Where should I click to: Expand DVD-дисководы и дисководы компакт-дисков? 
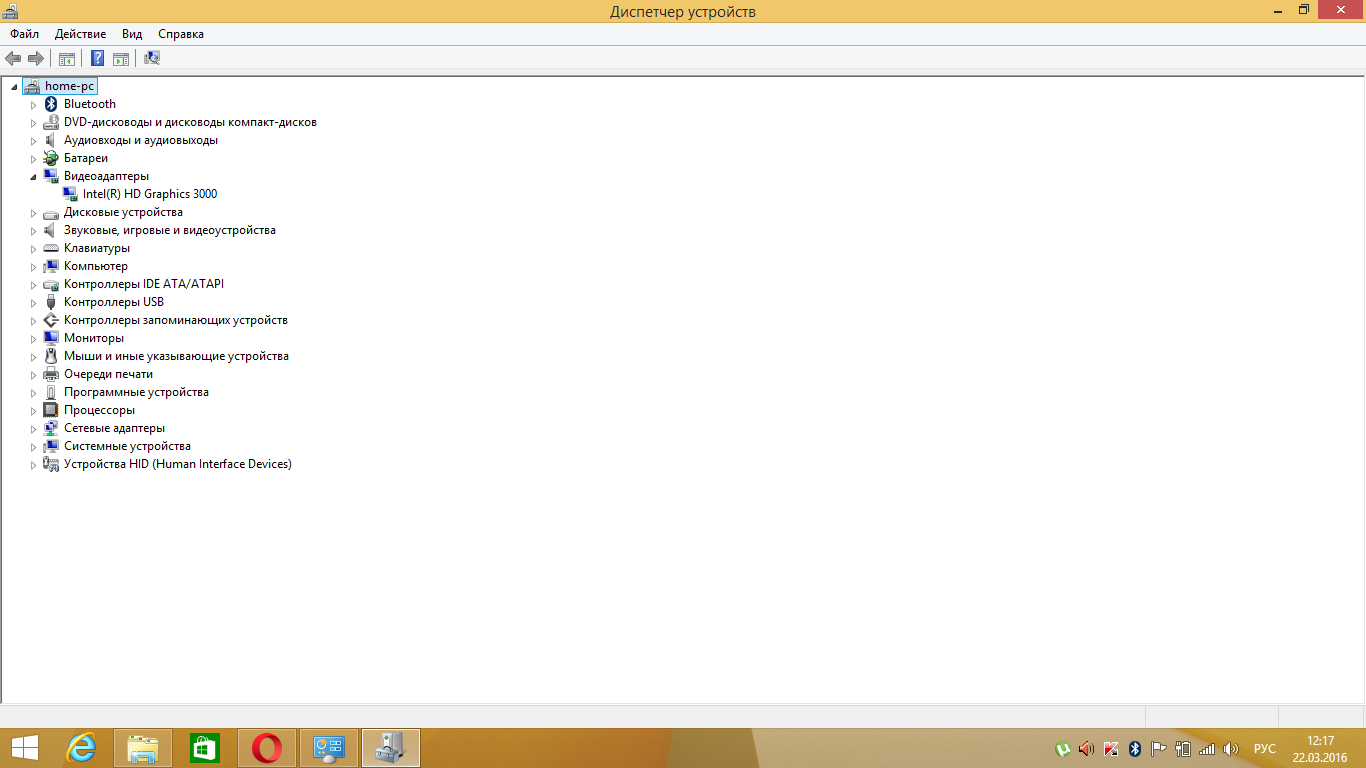click(x=33, y=123)
